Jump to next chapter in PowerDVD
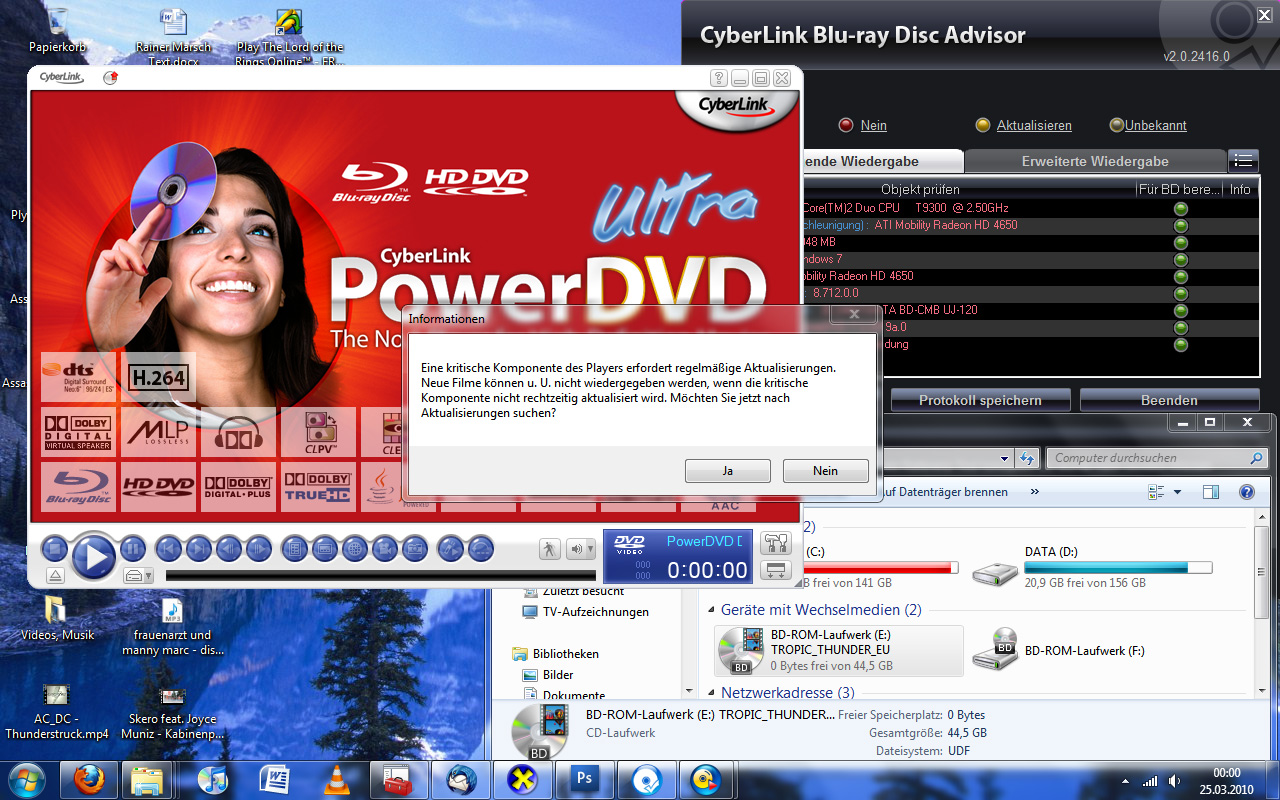This screenshot has height=800, width=1280. [x=199, y=548]
